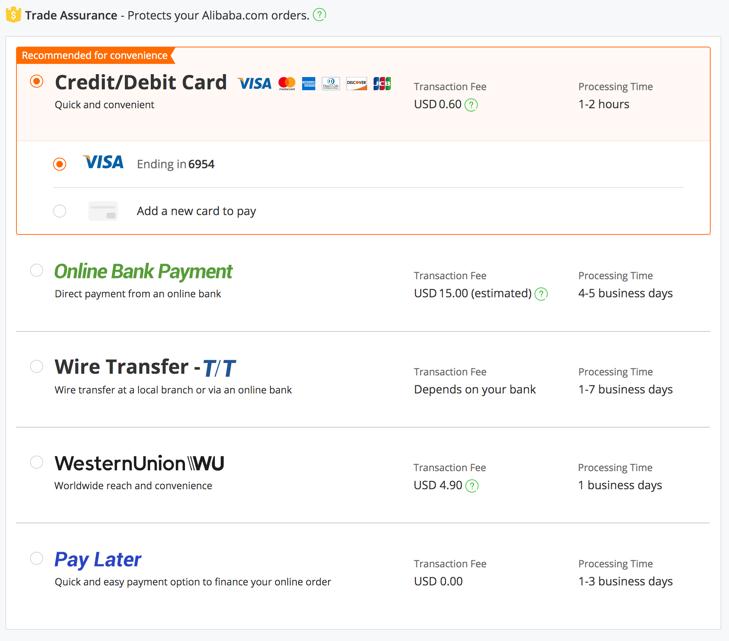
Task: Choose the Add a new card radio
Action: [60, 211]
